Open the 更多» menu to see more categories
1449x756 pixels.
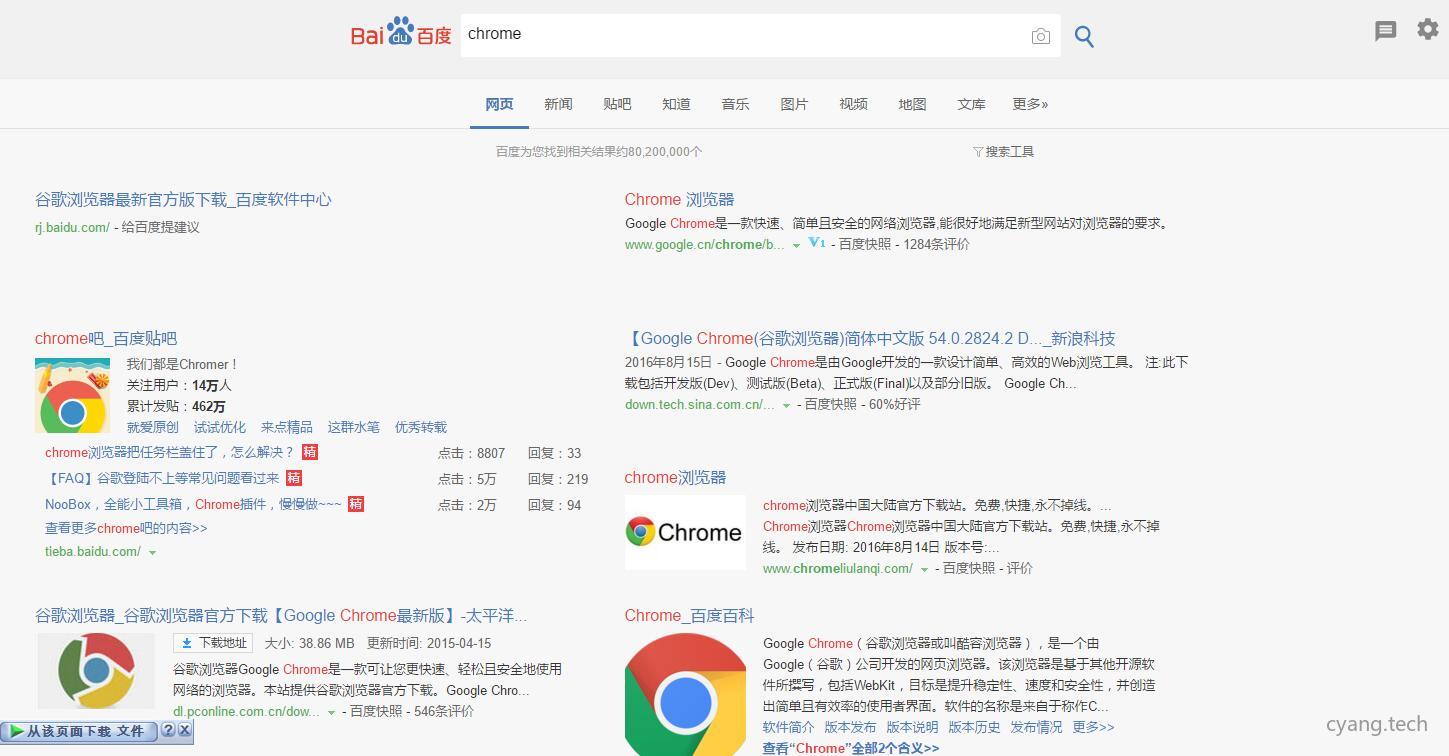[1030, 103]
